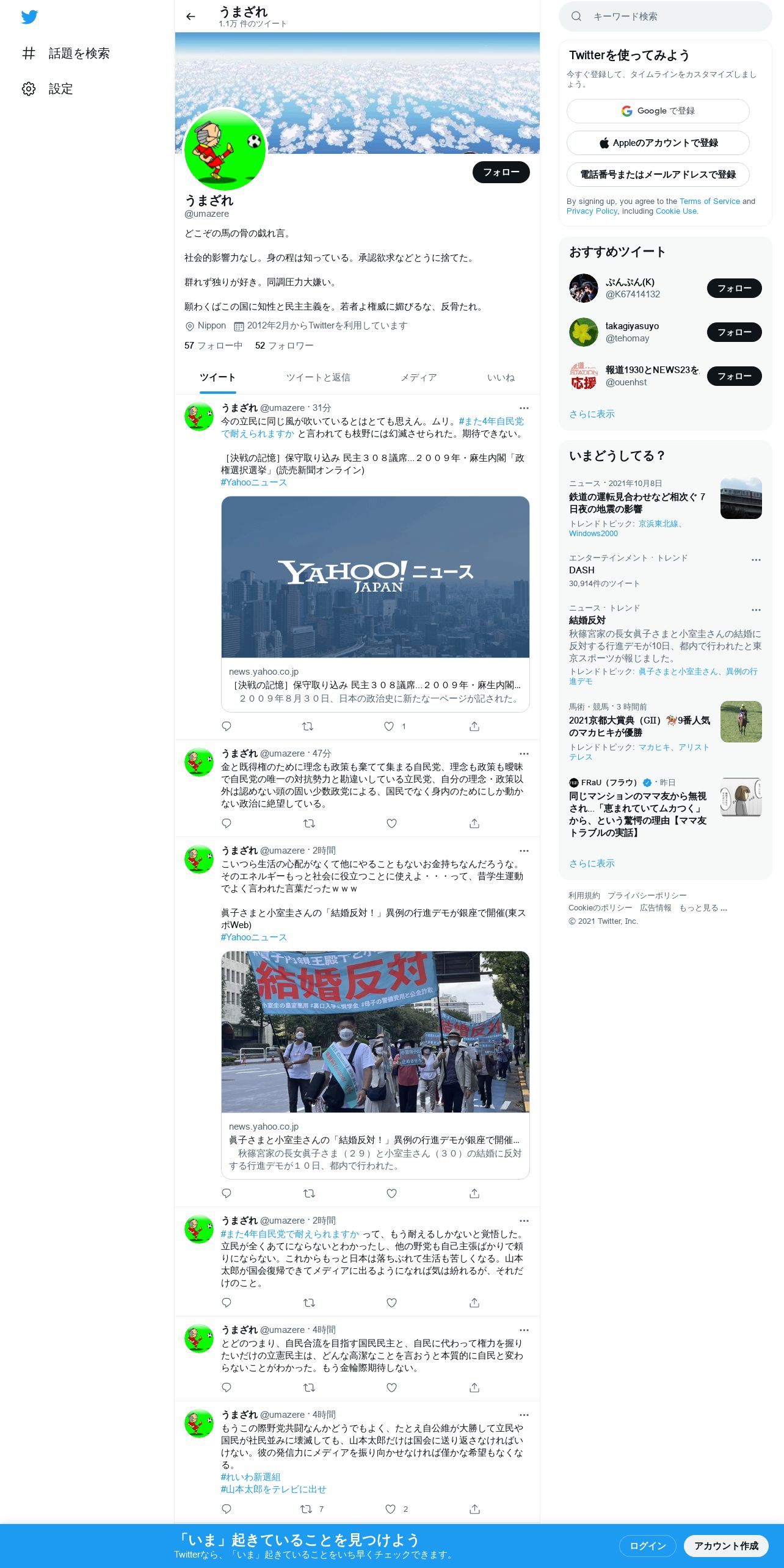The image size is (784, 1568).
Task: Register with 電話番号またはメールアドレスで登録
Action: [658, 175]
